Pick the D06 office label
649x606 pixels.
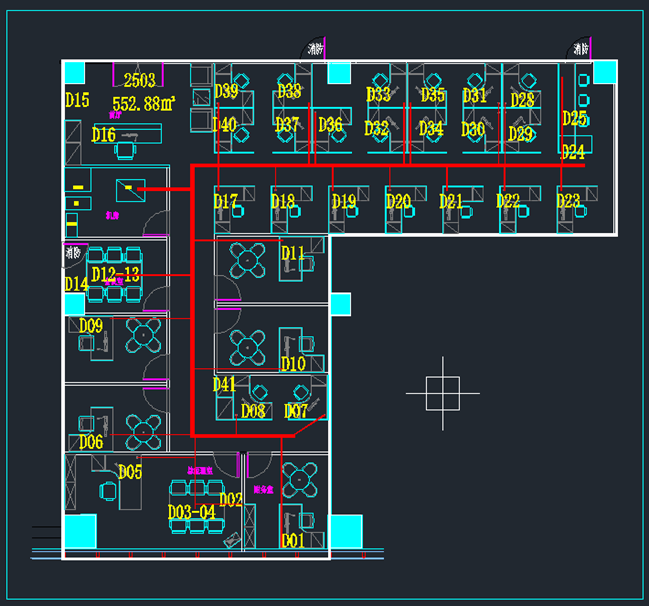91,442
